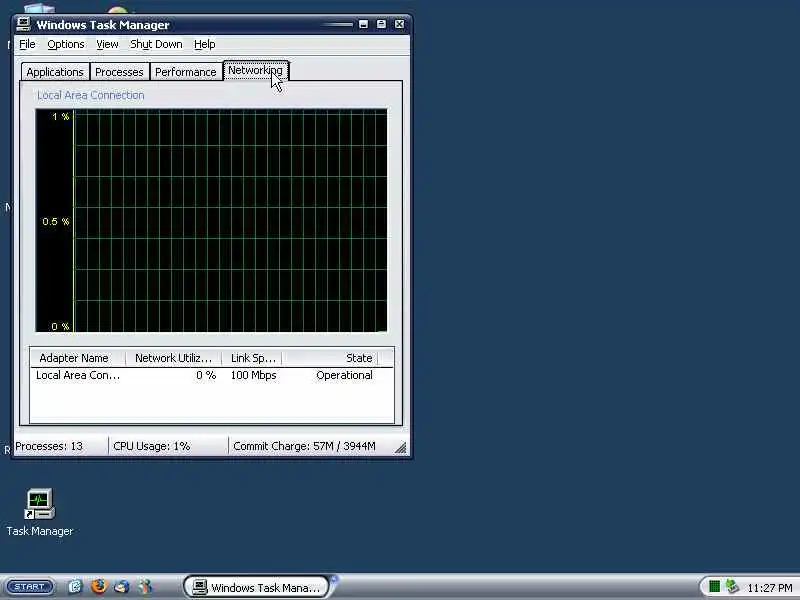The image size is (800, 600).
Task: Click the Safely Remove Hardware tray icon
Action: [x=732, y=587]
